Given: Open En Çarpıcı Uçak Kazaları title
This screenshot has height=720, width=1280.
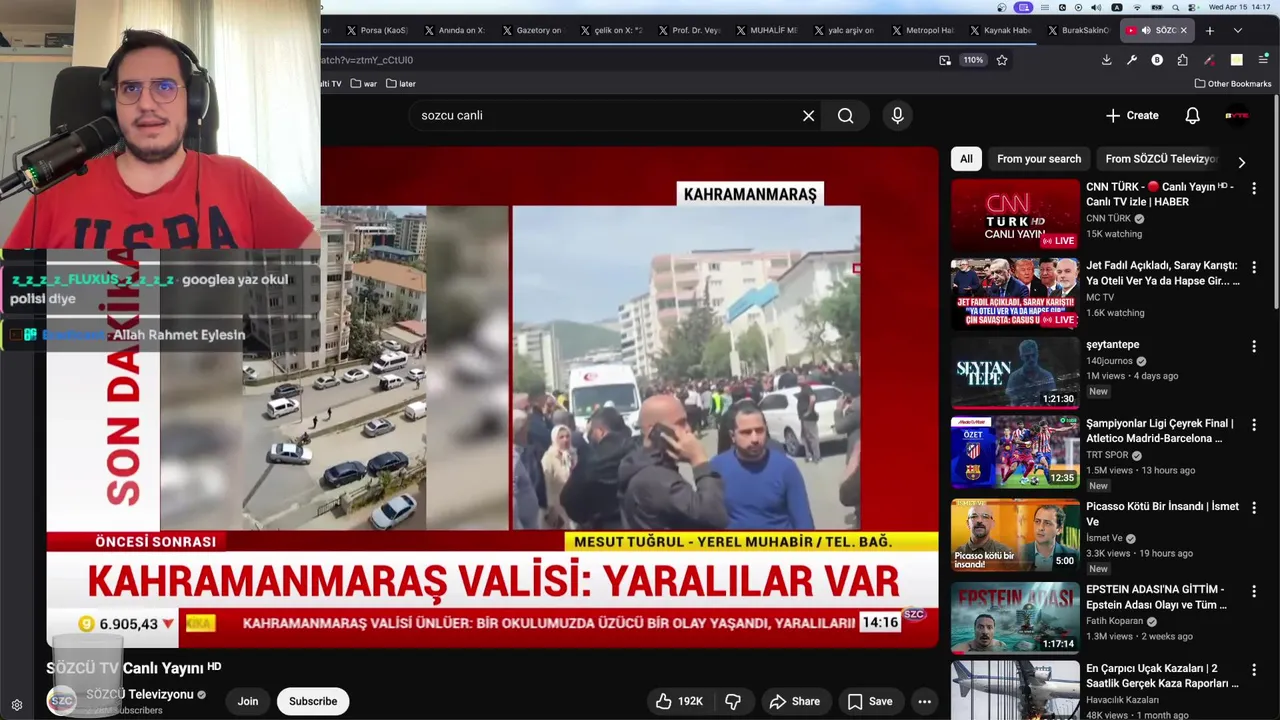Looking at the screenshot, I should click(x=1162, y=676).
